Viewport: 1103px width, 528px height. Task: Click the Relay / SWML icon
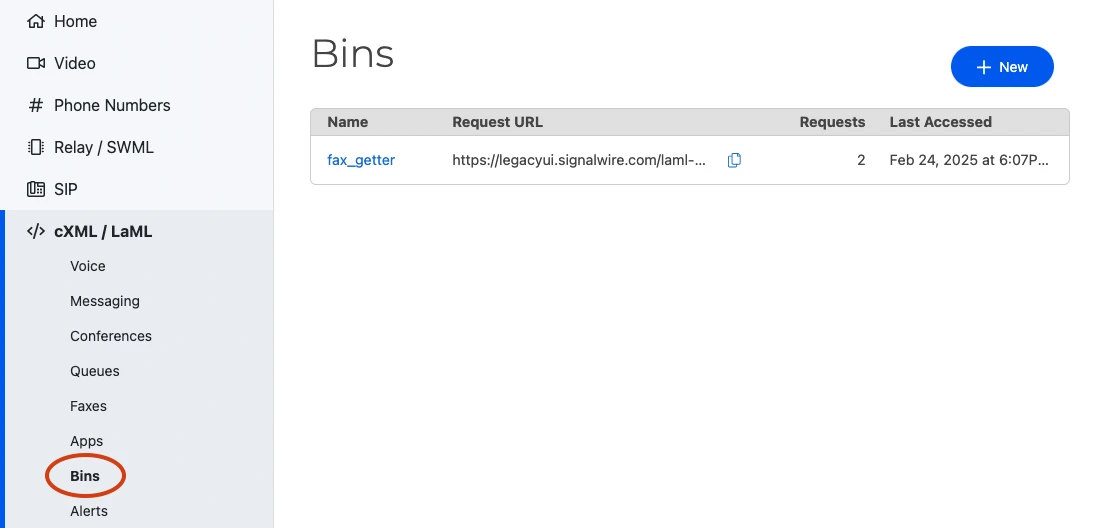click(x=36, y=147)
